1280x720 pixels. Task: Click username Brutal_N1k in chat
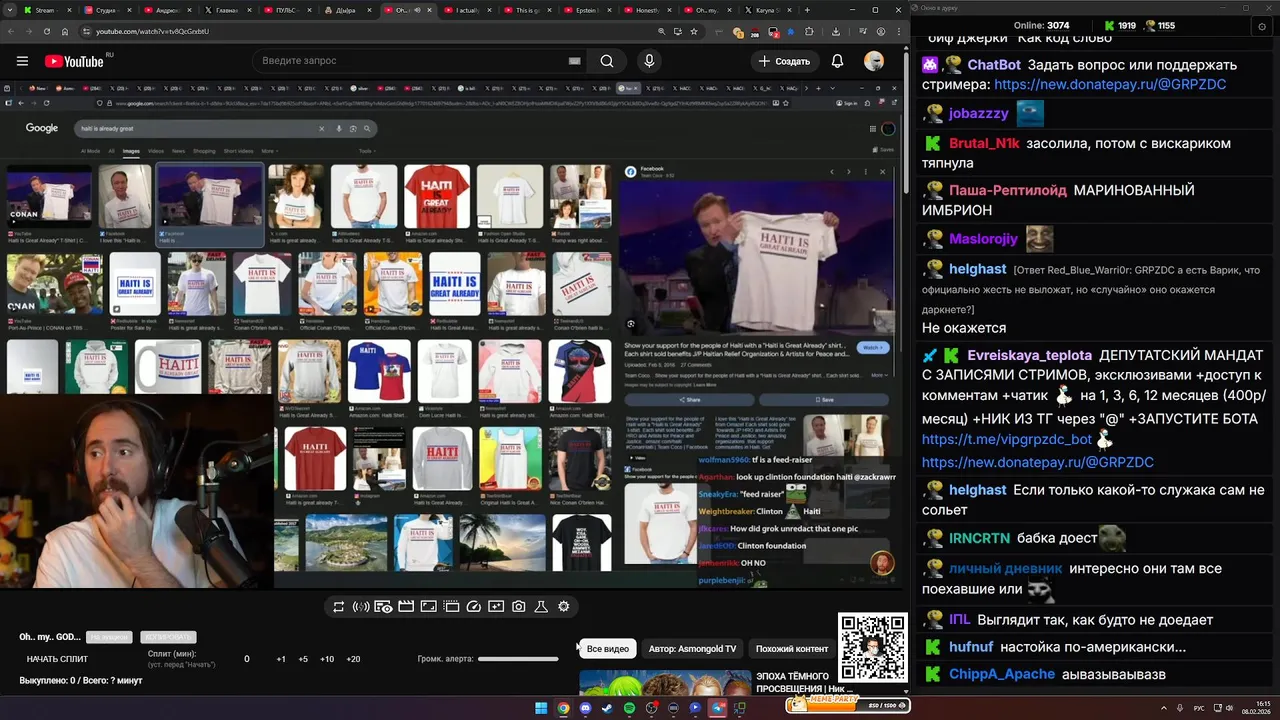[984, 143]
